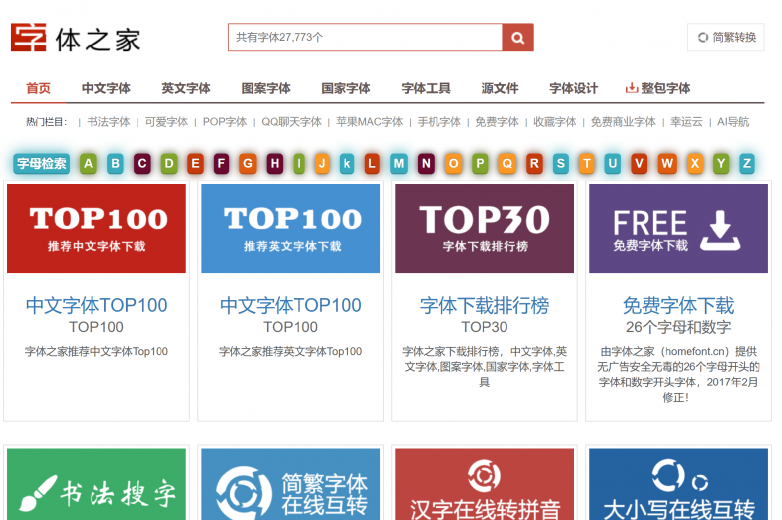Open the 中文字体 navigation tab
Screen dimensions: 782x520
click(x=106, y=88)
